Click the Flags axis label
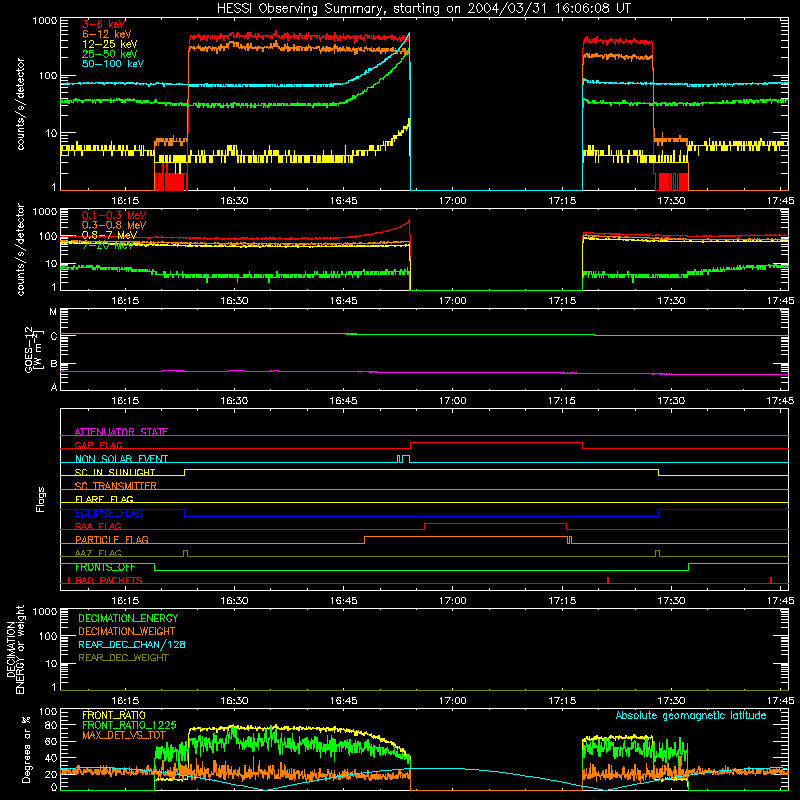The height and width of the screenshot is (800, 800). pyautogui.click(x=41, y=499)
